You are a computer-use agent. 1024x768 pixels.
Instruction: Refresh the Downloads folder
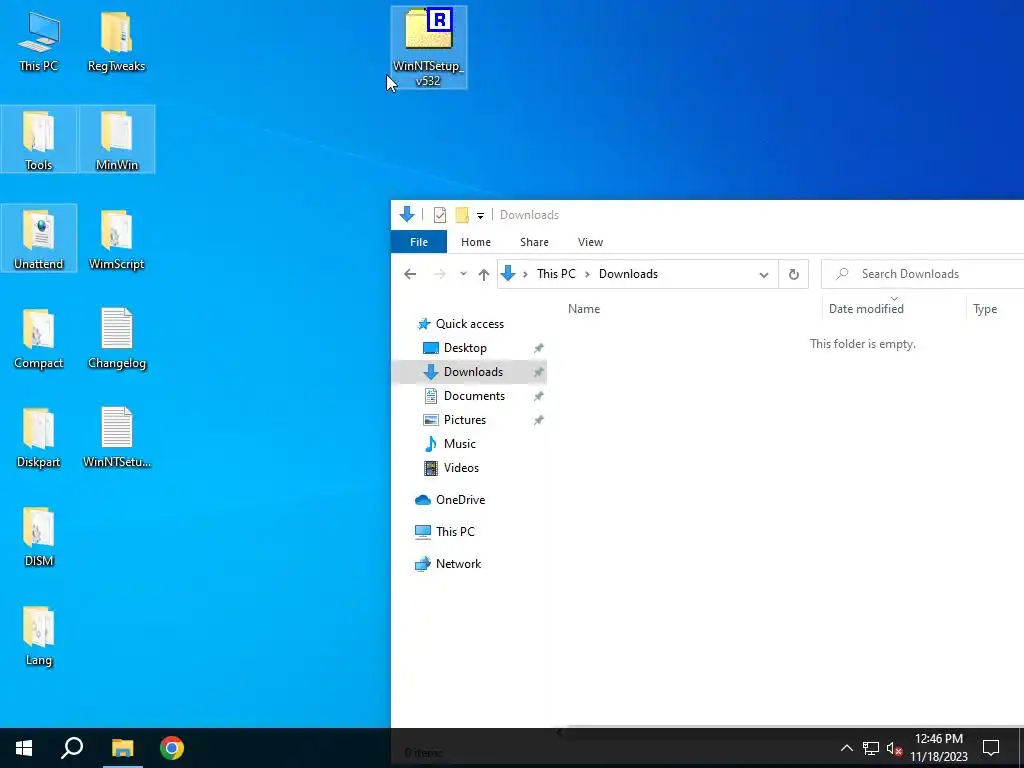tap(793, 274)
